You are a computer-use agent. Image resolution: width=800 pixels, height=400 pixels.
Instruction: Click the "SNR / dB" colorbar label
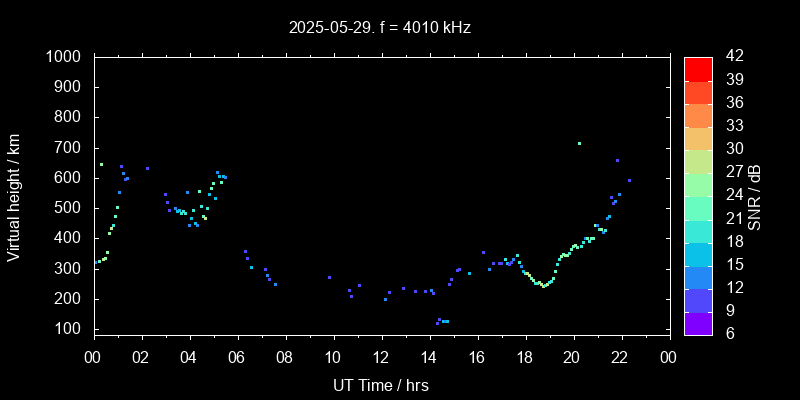click(x=755, y=196)
